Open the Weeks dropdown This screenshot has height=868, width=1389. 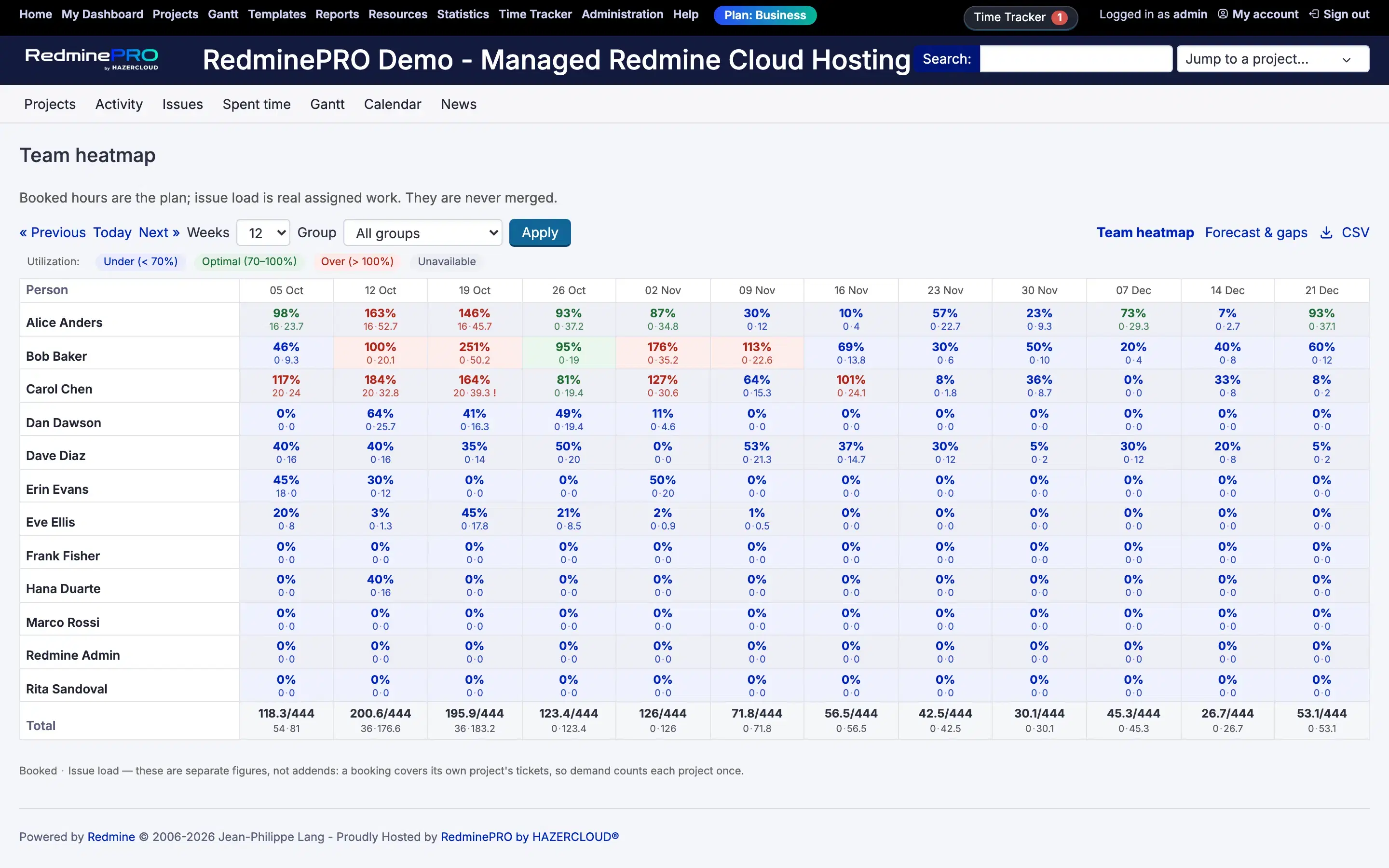[x=263, y=233]
